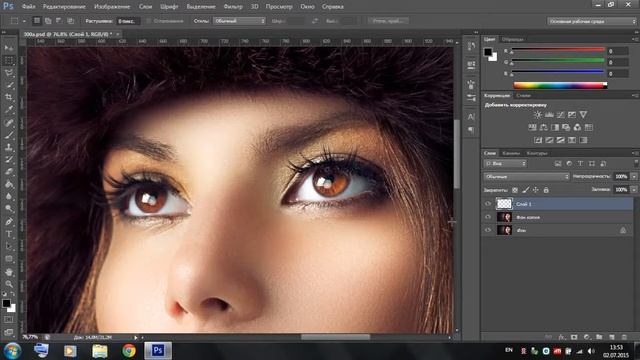Add layer style fx button
This screenshot has height=360, width=640.
(562, 337)
